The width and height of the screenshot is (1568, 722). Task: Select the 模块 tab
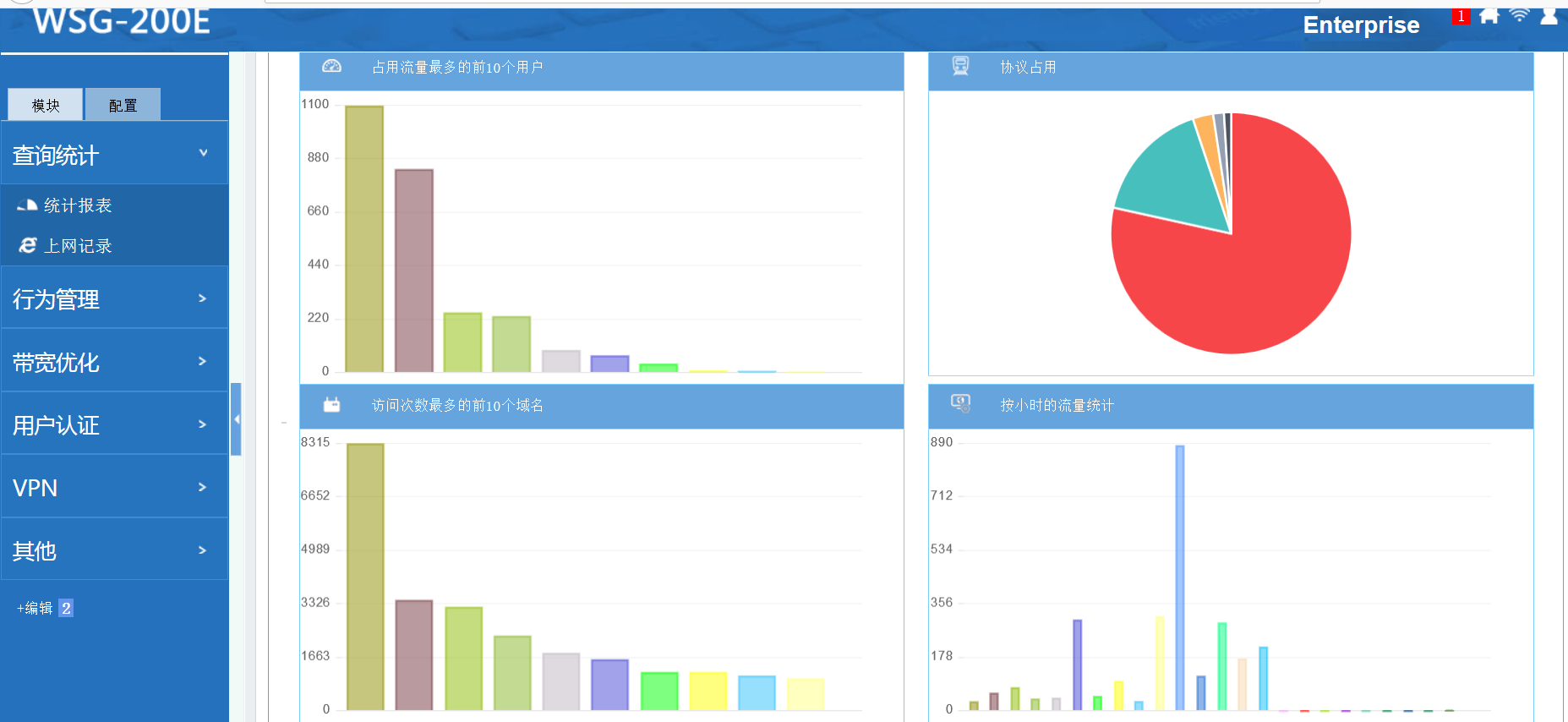click(46, 105)
